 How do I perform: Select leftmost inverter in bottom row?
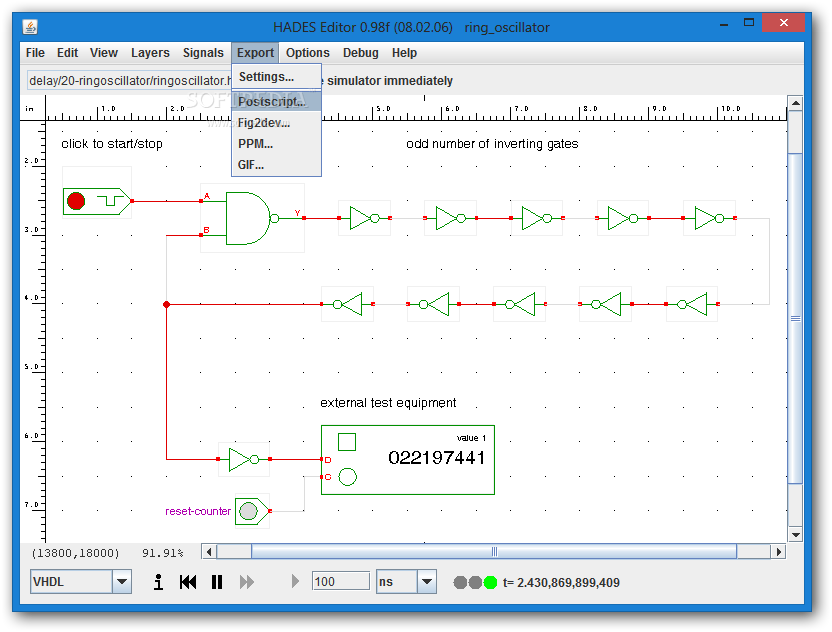click(x=348, y=304)
